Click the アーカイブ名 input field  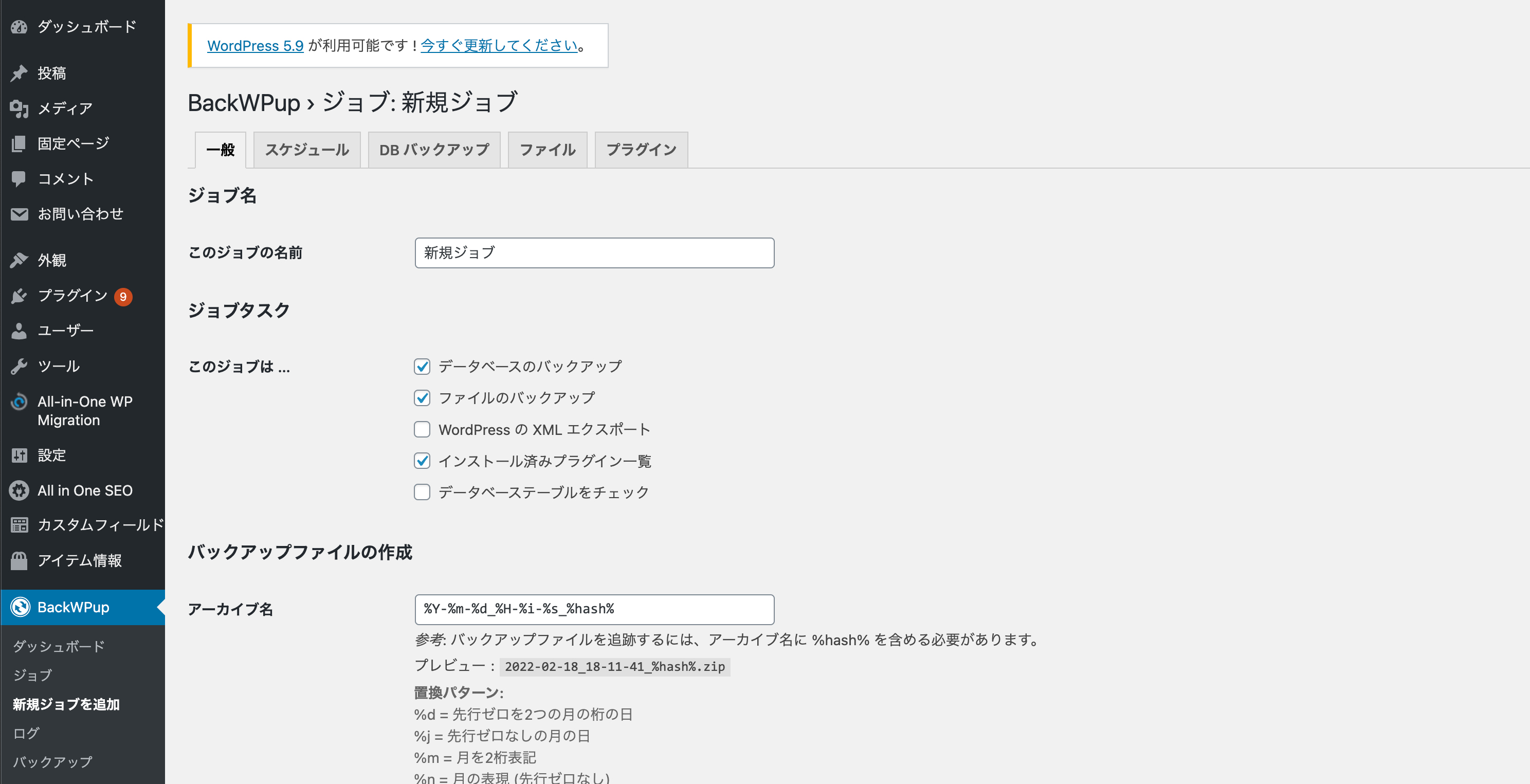tap(594, 609)
